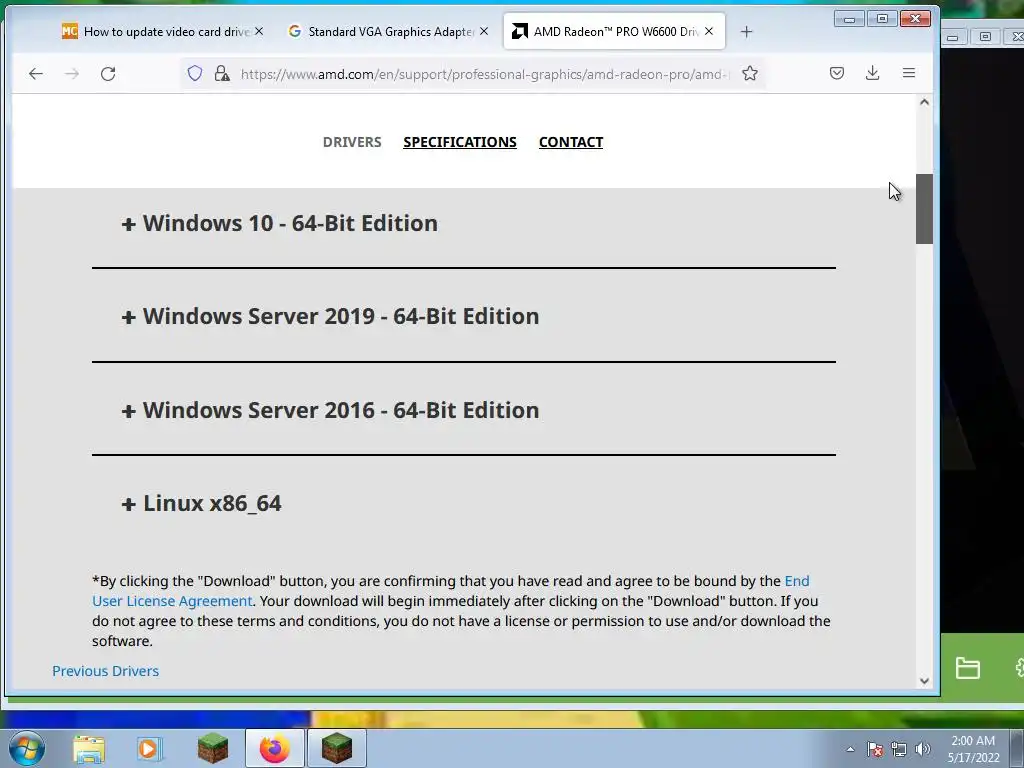Screen dimensions: 1024x768
Task: Show hidden system tray icons
Action: (x=850, y=749)
